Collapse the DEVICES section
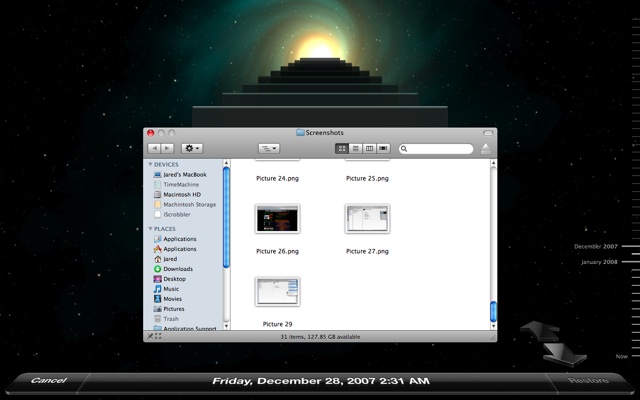640x400 pixels. [150, 164]
